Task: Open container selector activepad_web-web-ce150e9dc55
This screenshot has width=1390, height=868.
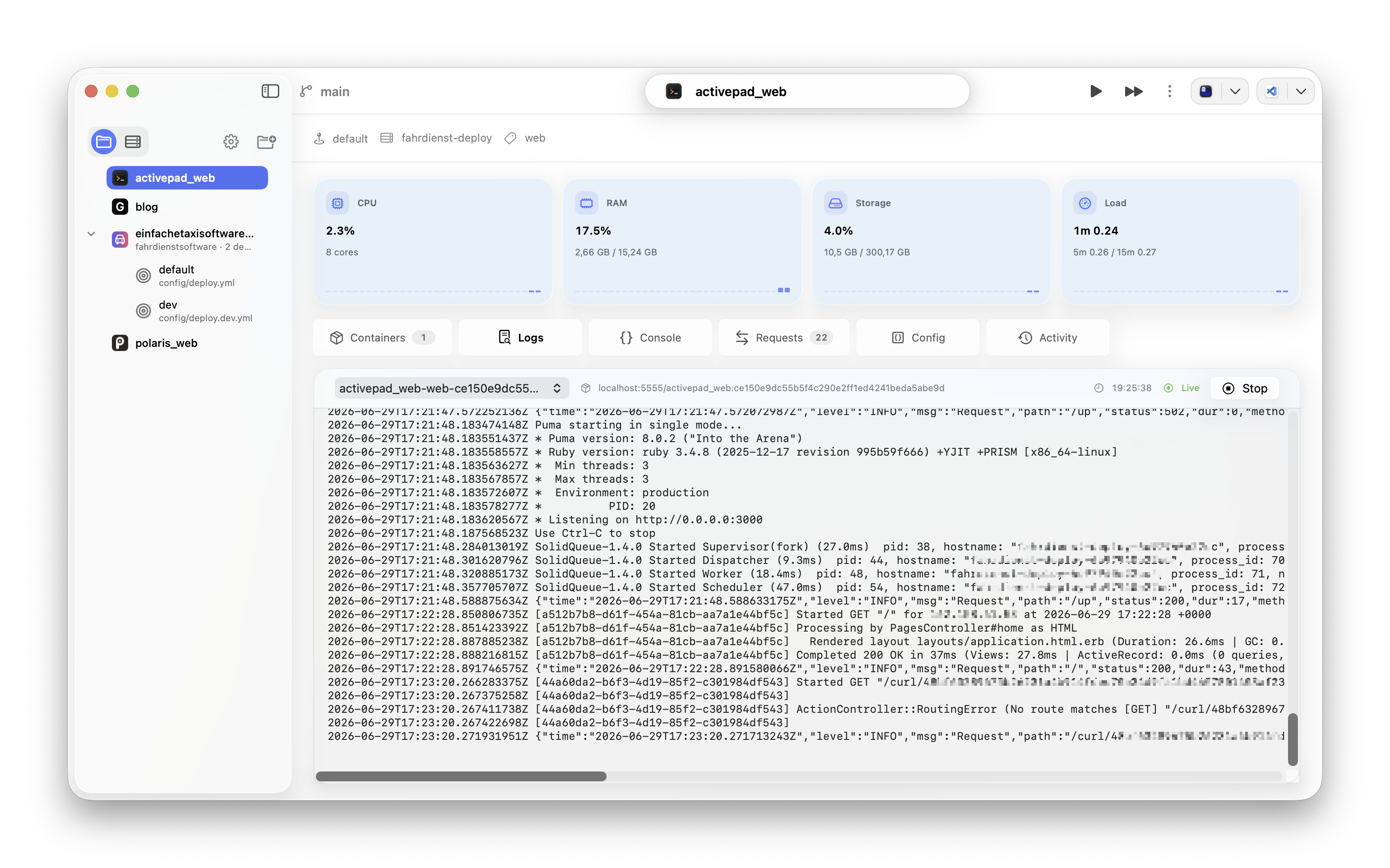Action: click(451, 388)
